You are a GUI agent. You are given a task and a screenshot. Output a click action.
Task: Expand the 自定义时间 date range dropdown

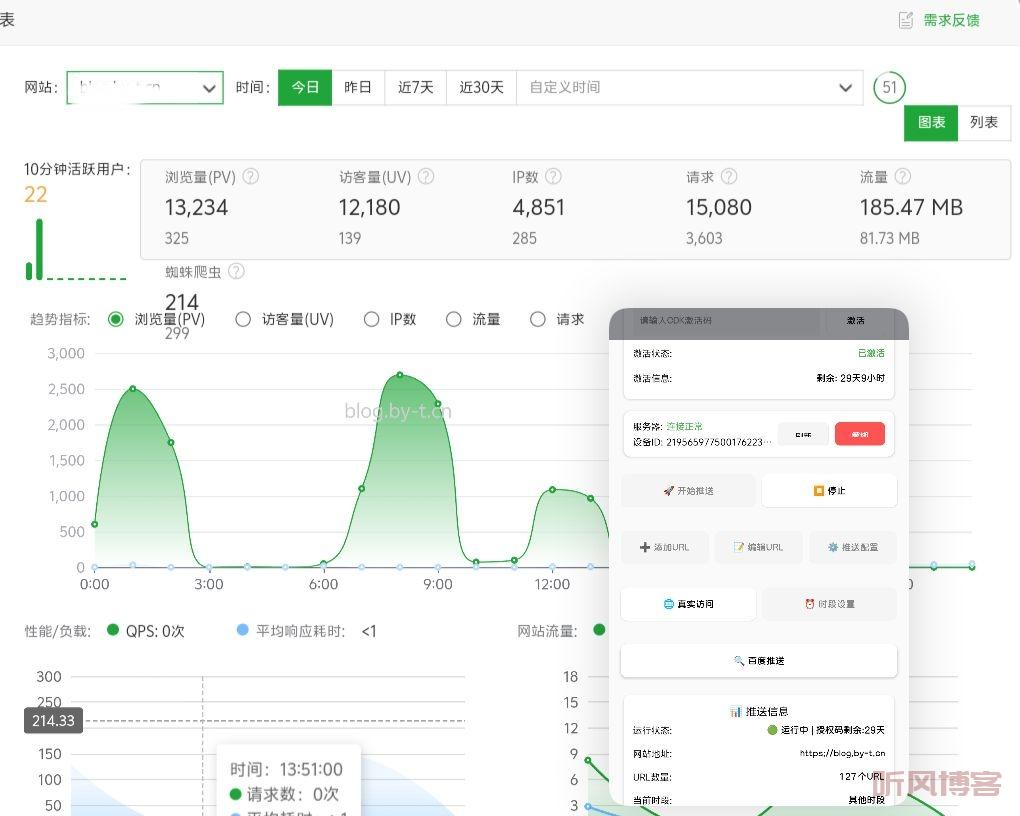[x=845, y=88]
